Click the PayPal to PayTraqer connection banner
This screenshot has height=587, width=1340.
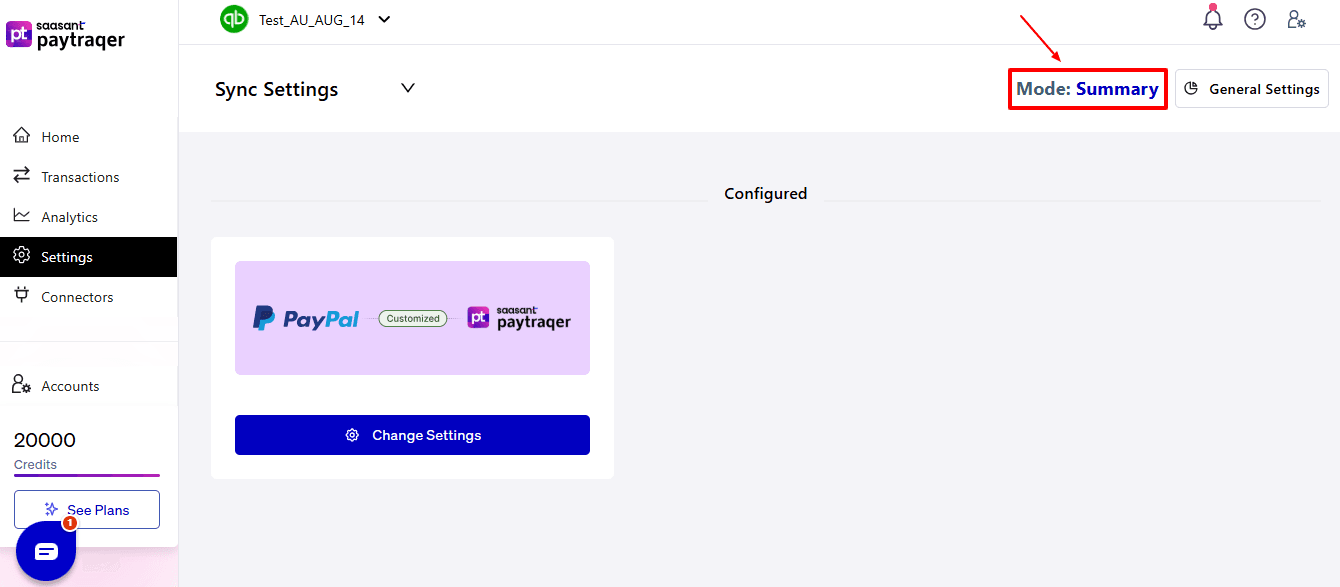tap(412, 318)
